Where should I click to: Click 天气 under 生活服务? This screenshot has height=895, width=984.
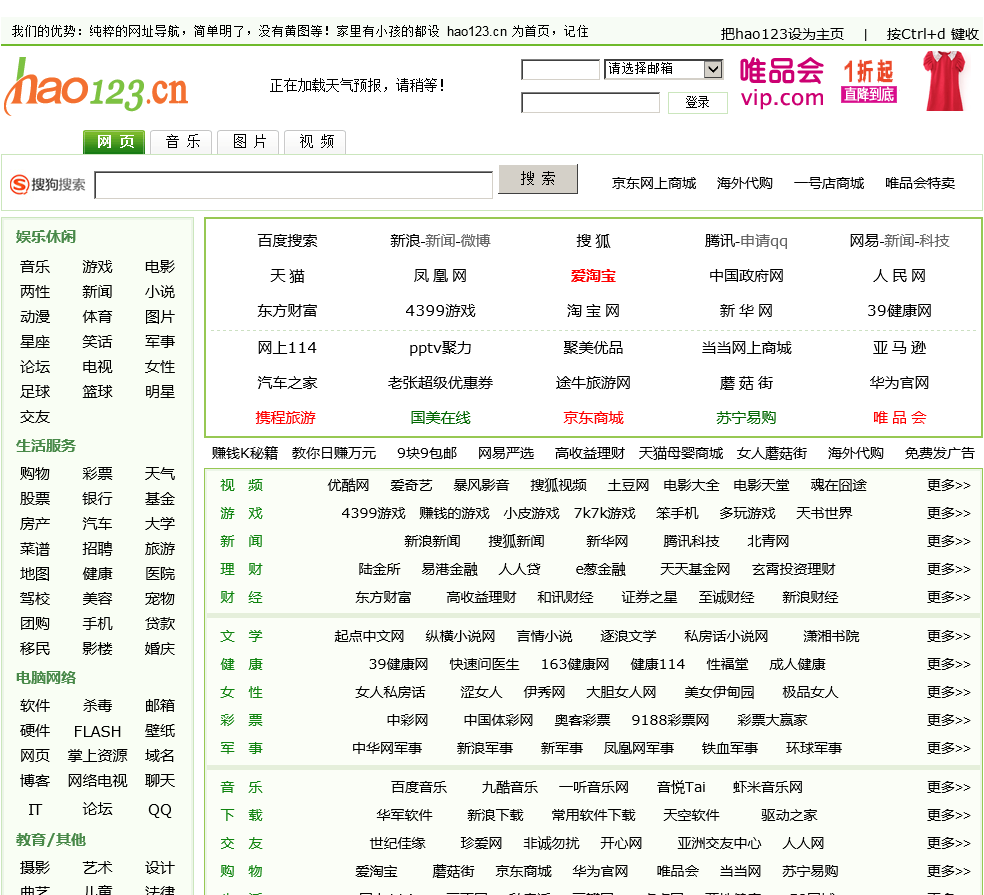point(160,474)
